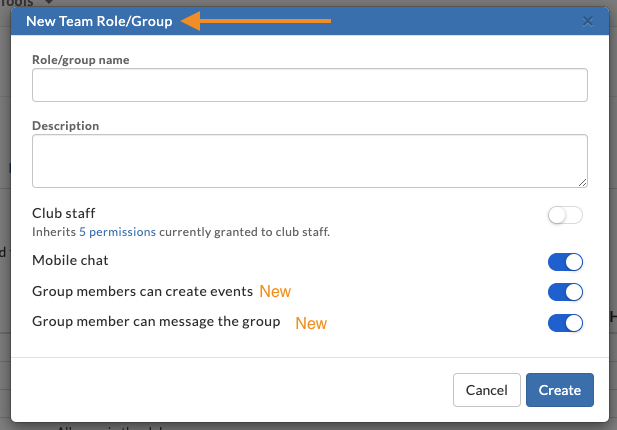Click the Mobile chat label
This screenshot has width=617, height=430.
tap(70, 260)
